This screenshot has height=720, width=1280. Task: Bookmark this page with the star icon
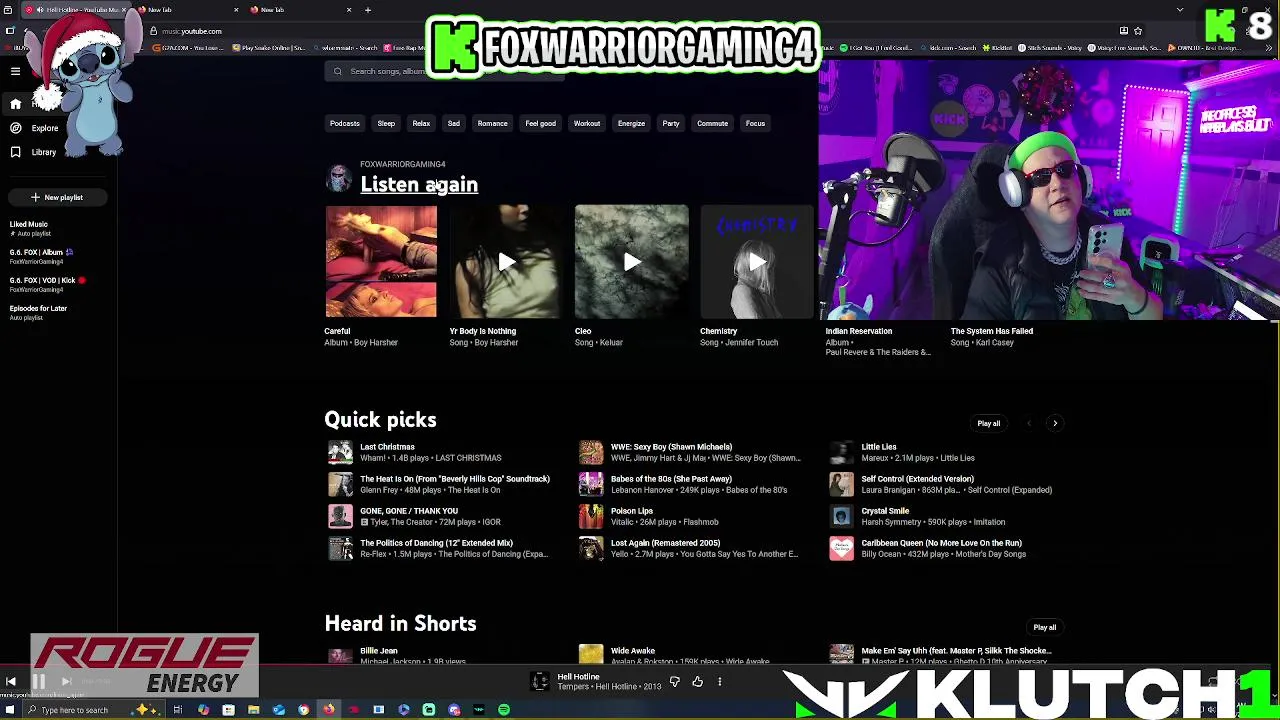[x=1138, y=31]
